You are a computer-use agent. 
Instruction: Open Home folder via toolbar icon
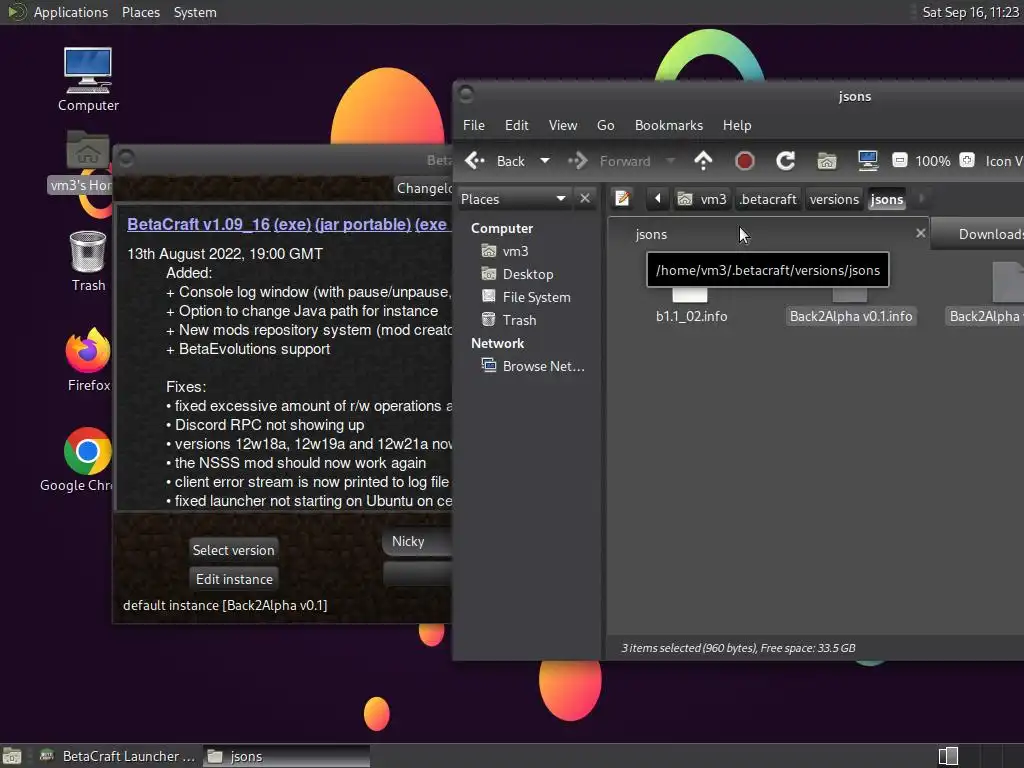[x=827, y=161]
